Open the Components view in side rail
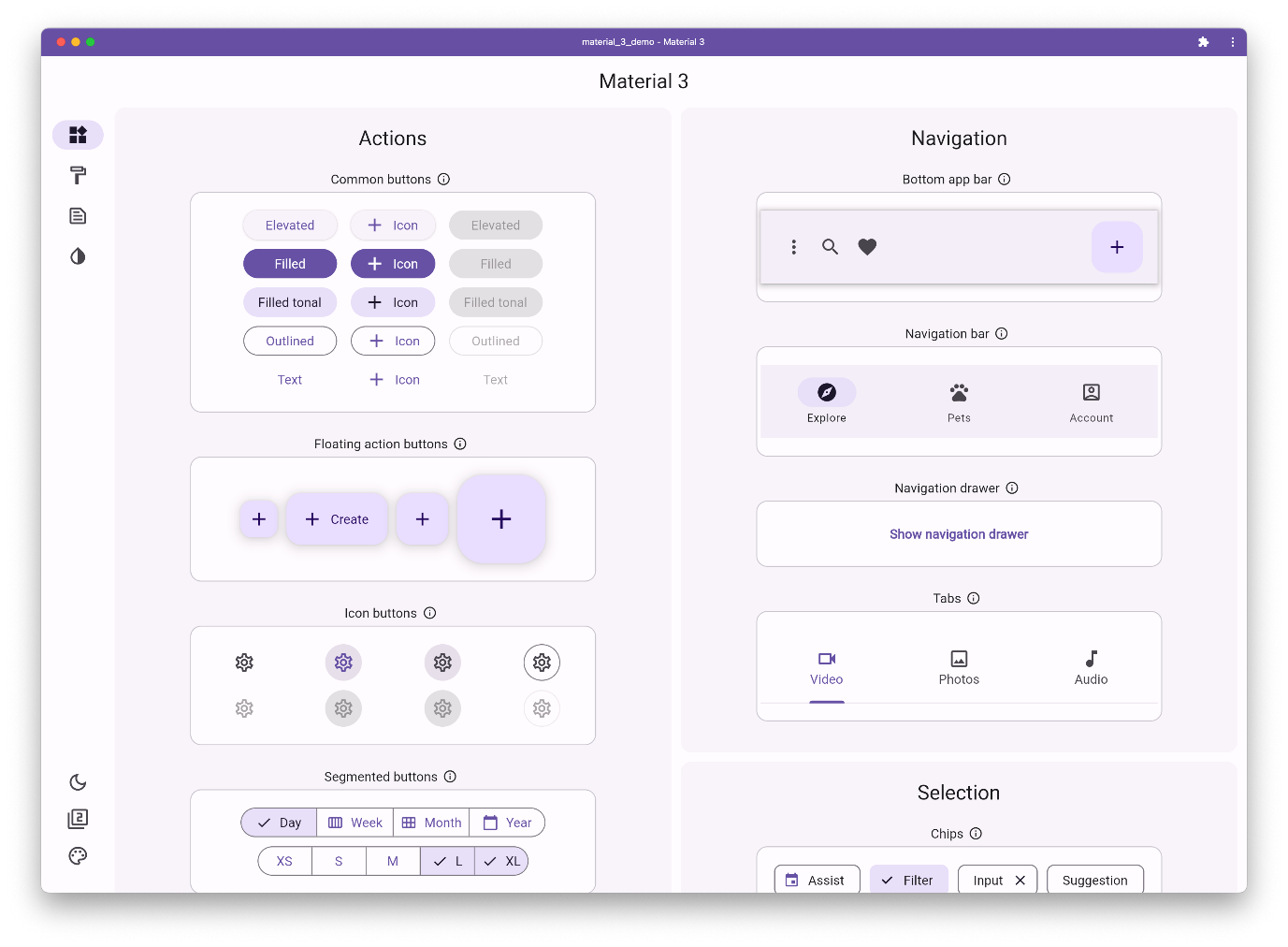This screenshot has width=1288, height=947. coord(78,135)
